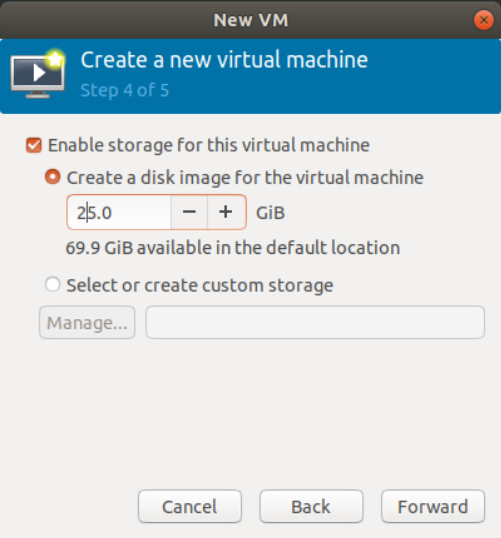
Task: Click the Manage... storage button
Action: coord(87,322)
